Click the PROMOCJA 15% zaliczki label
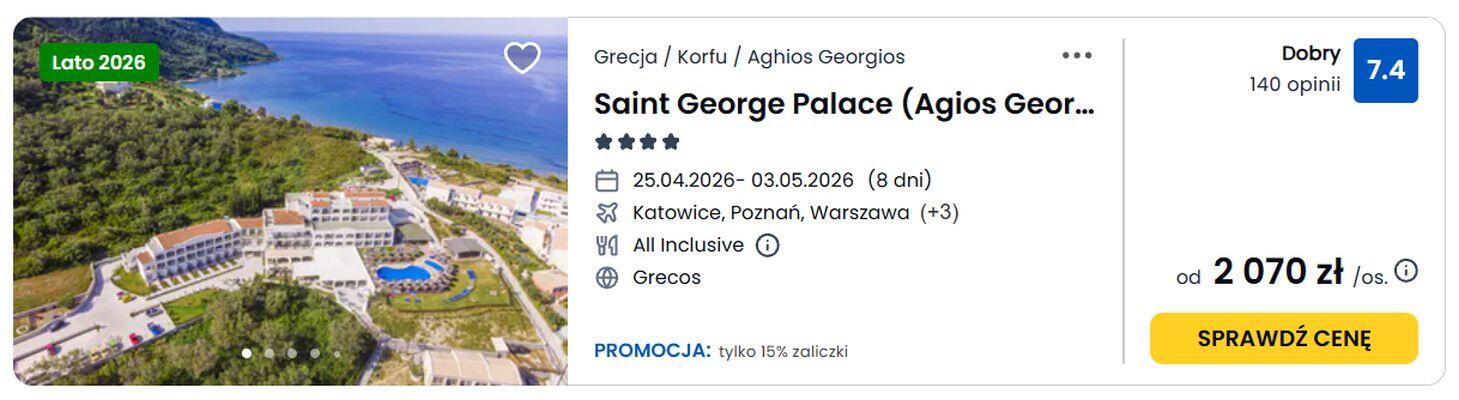The image size is (1459, 400). 720,351
